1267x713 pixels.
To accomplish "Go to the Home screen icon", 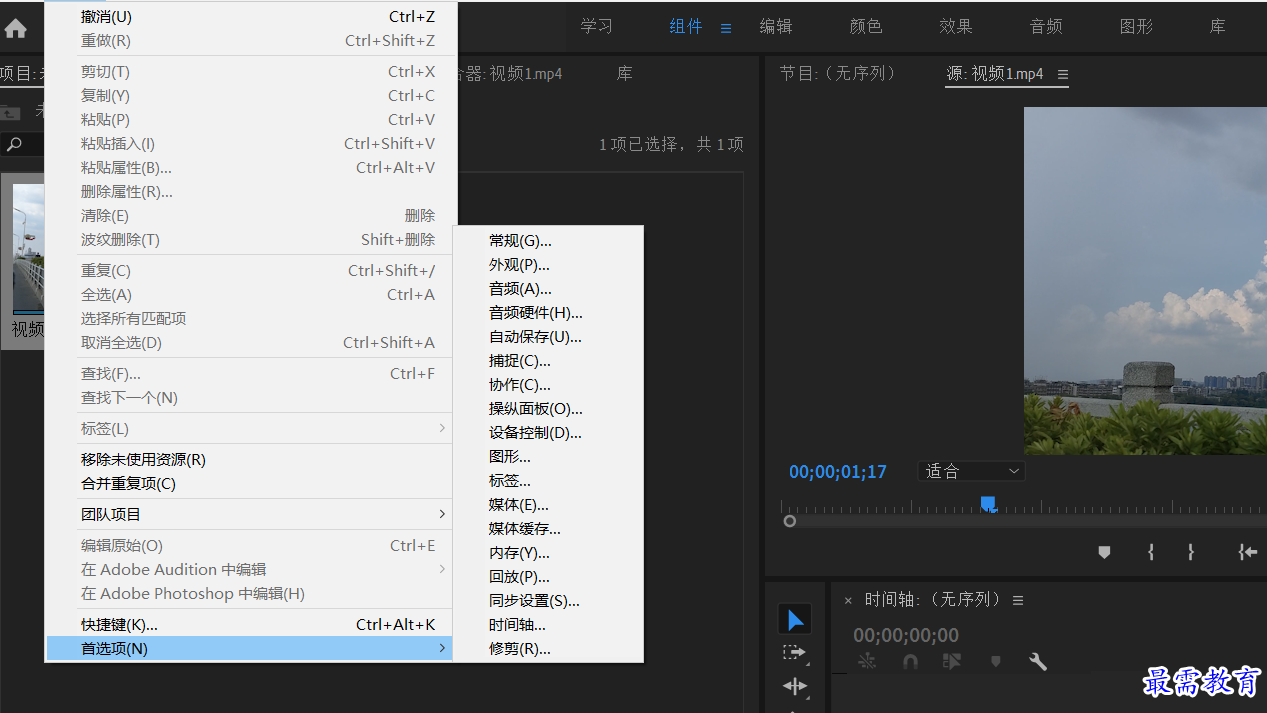I will [16, 28].
